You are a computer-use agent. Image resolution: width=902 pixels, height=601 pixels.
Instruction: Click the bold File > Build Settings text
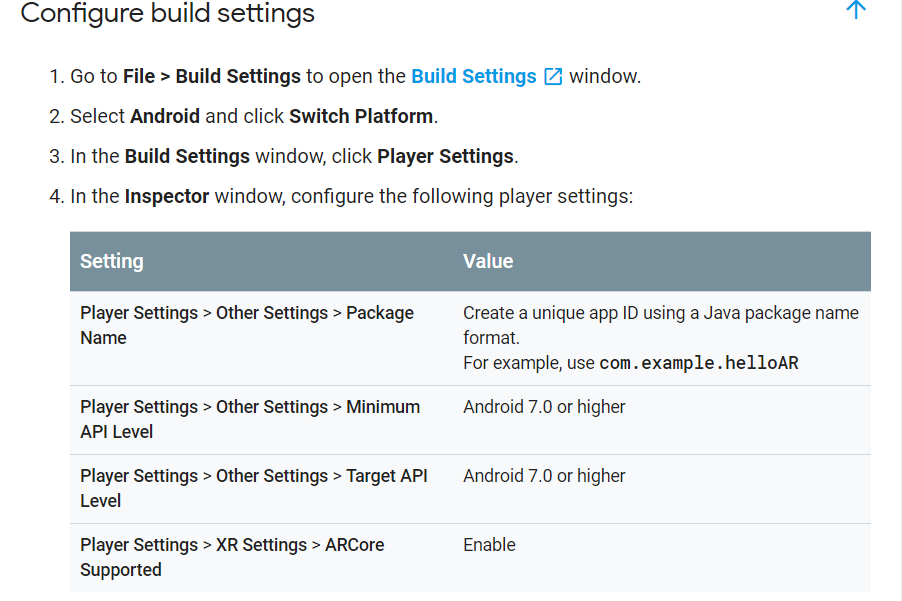point(212,76)
